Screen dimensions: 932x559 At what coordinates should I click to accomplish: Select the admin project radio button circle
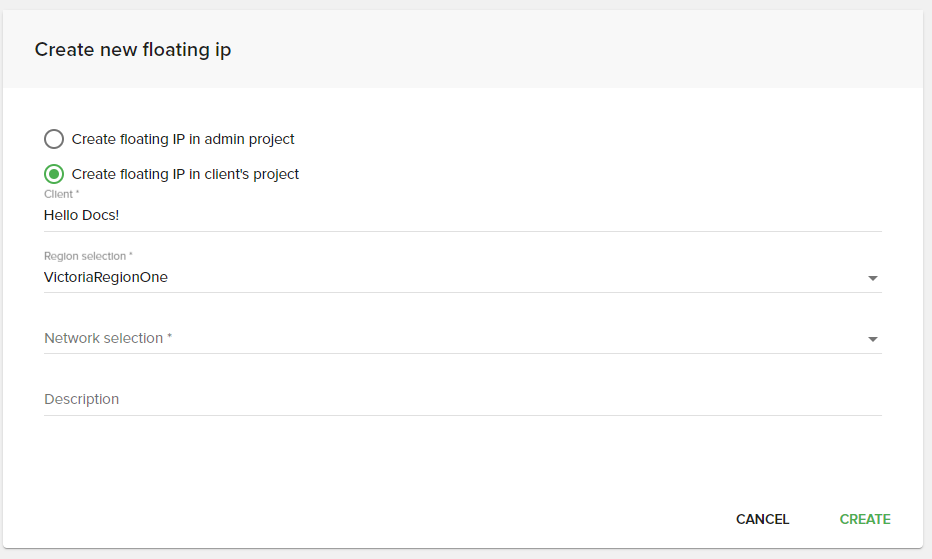pos(54,139)
